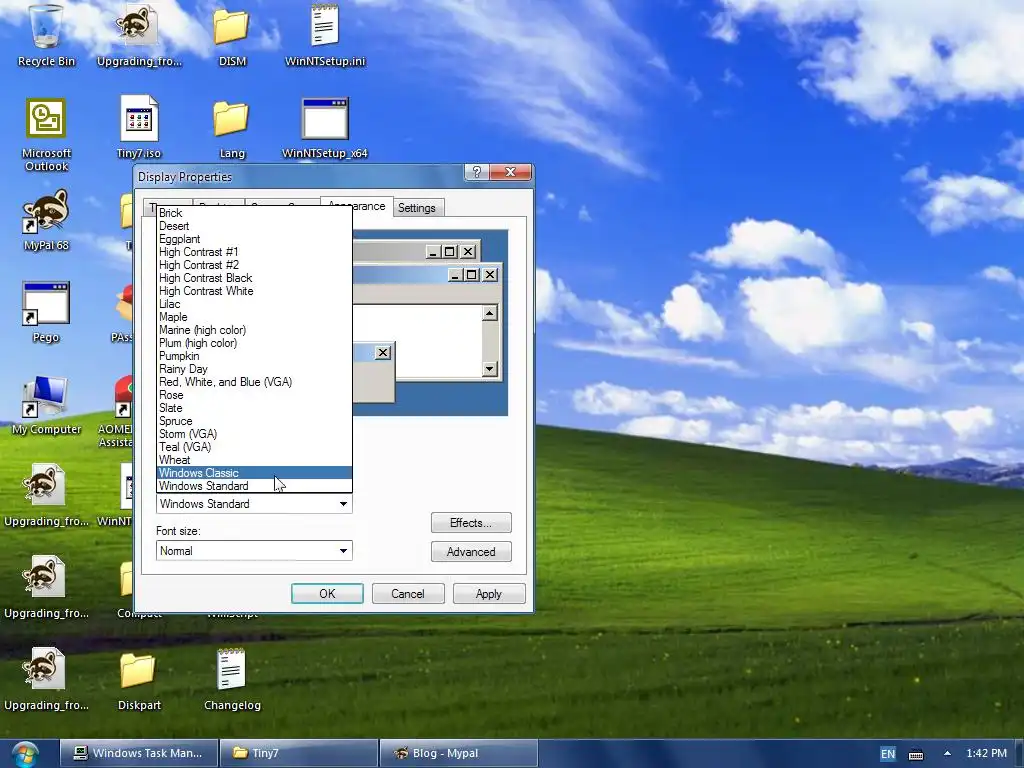Choose Wheat color scheme
The image size is (1024, 768).
(255, 460)
